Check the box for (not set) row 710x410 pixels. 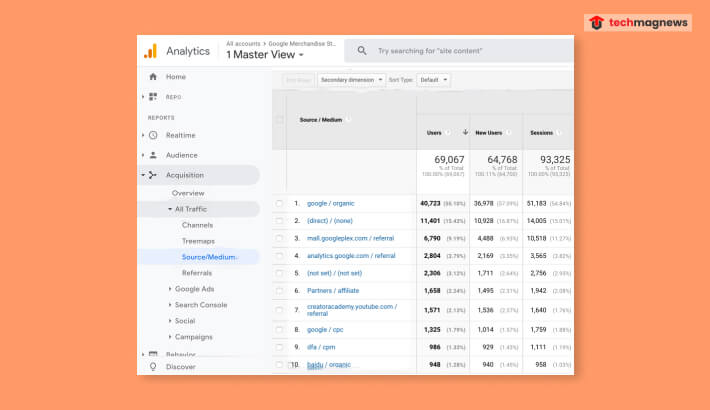279,273
